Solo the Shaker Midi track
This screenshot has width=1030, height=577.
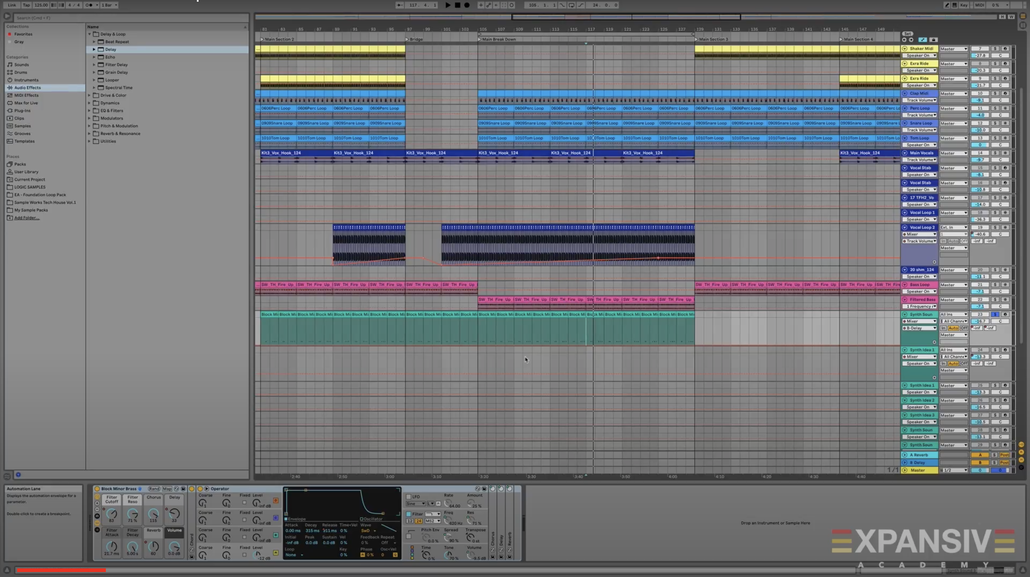tap(995, 49)
